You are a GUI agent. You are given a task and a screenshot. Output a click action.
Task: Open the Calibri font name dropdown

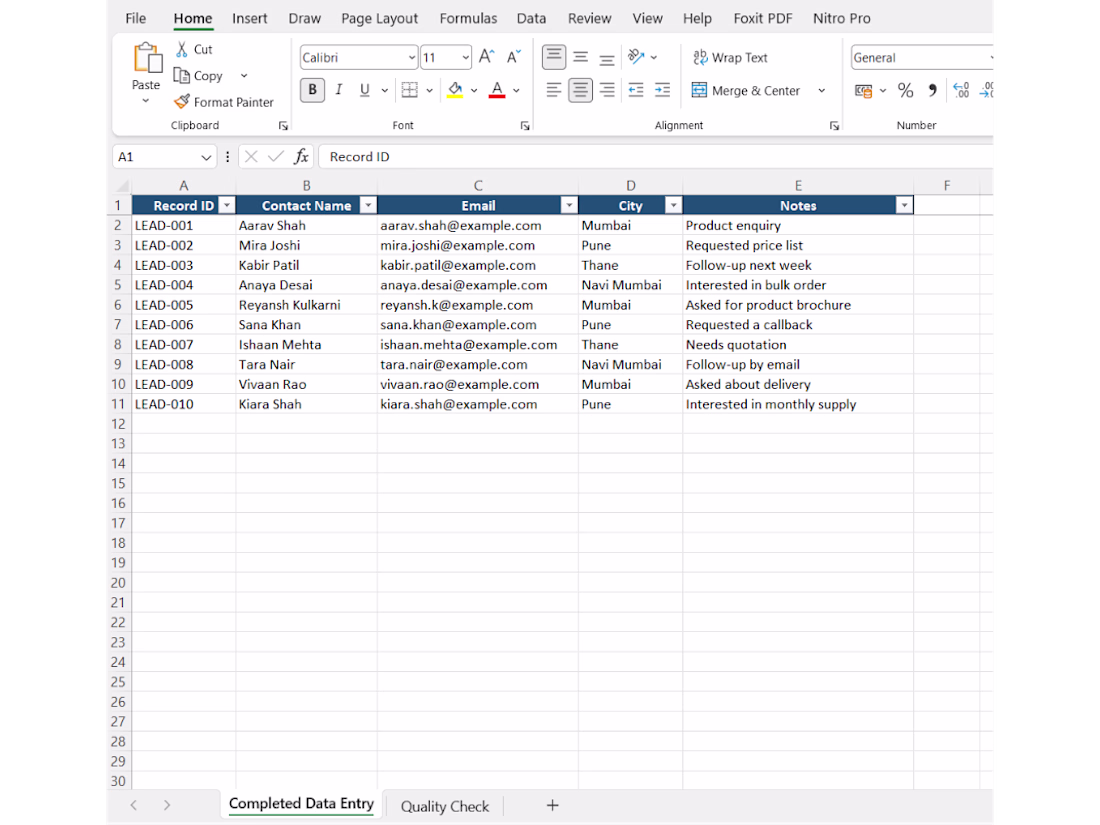[411, 58]
